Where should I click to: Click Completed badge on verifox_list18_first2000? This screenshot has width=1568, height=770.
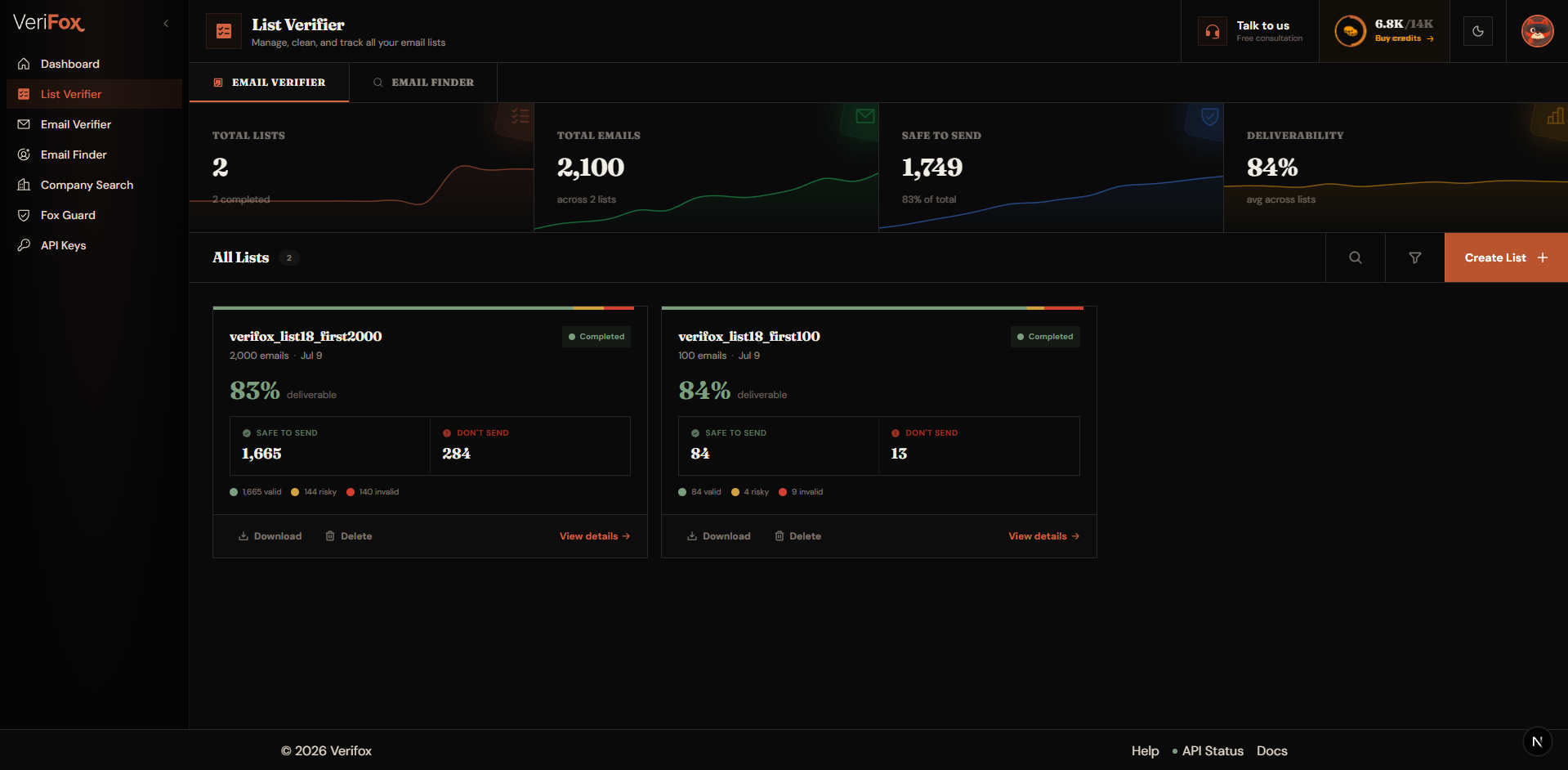pyautogui.click(x=596, y=337)
